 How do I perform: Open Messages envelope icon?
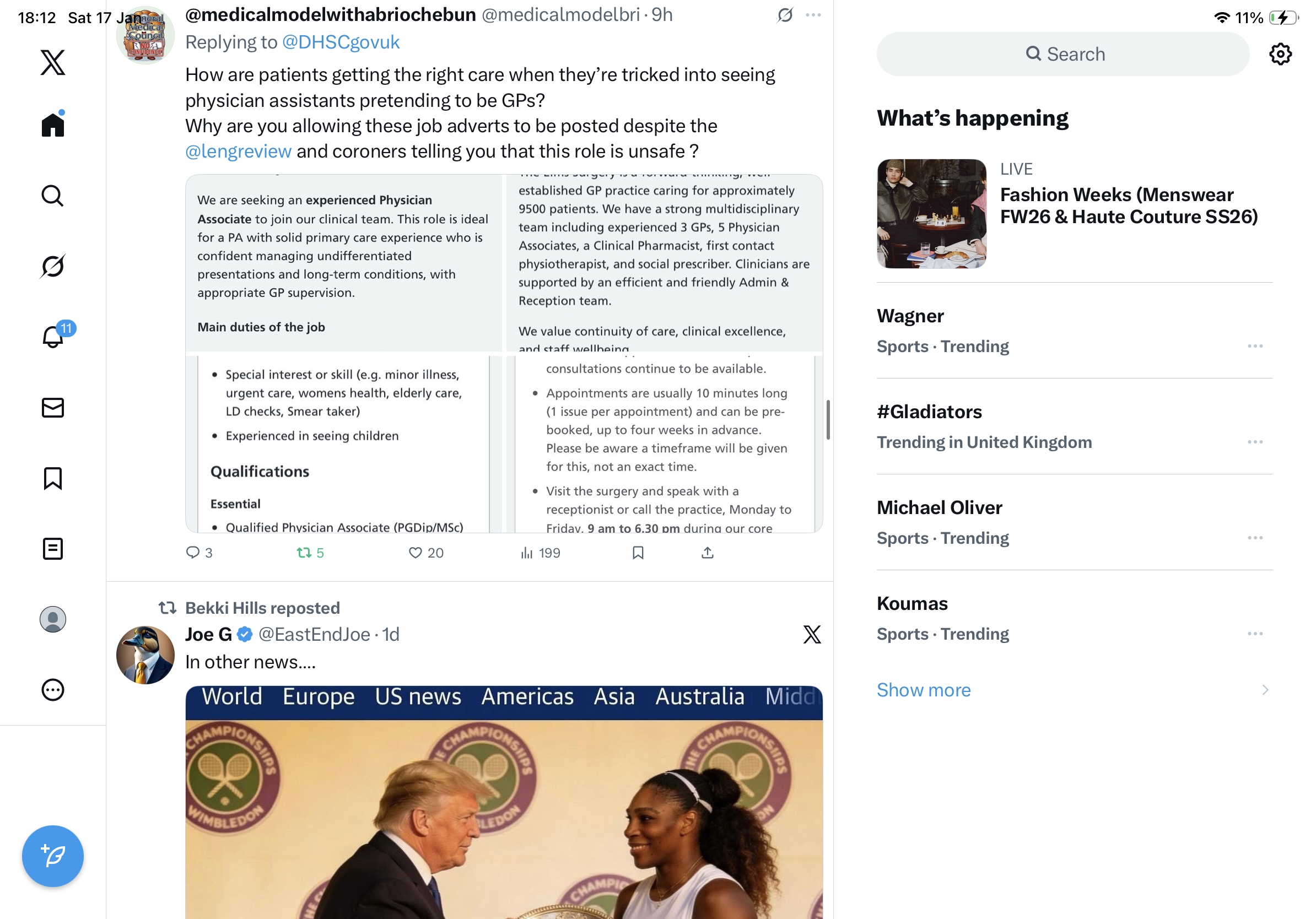pos(53,408)
